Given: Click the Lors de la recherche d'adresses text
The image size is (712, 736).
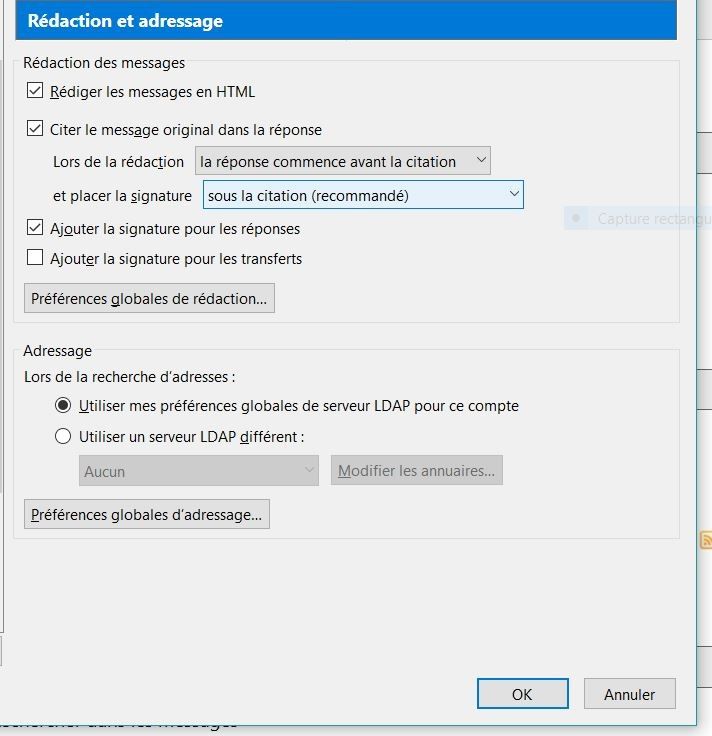Looking at the screenshot, I should pyautogui.click(x=129, y=377).
